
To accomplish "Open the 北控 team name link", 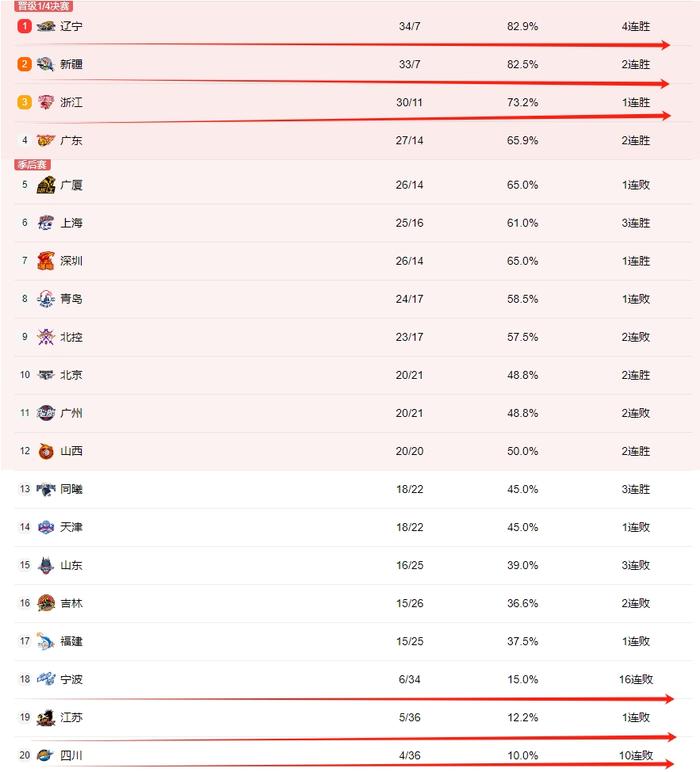I will tap(71, 337).
